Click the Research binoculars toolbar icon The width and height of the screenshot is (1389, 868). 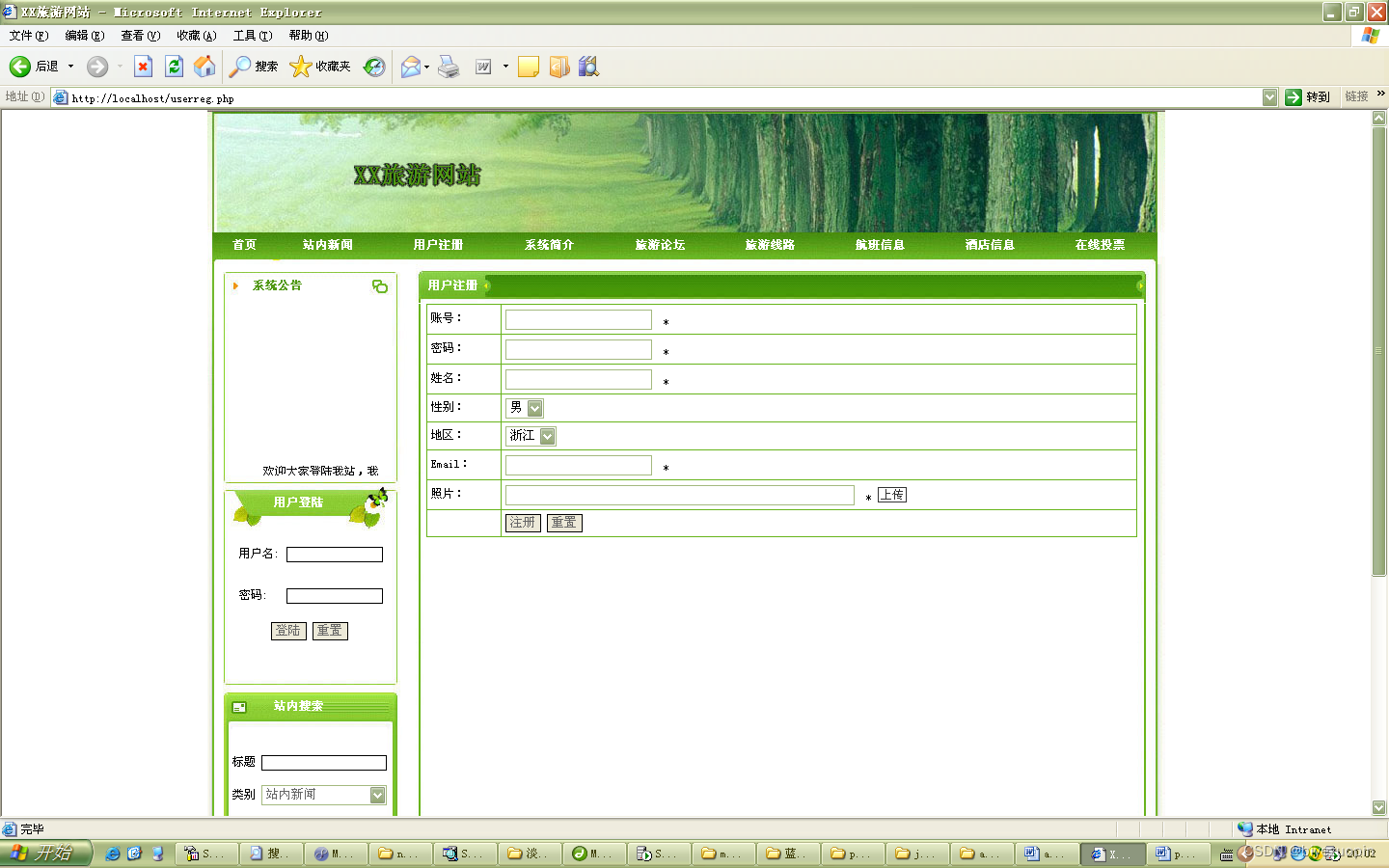point(588,67)
